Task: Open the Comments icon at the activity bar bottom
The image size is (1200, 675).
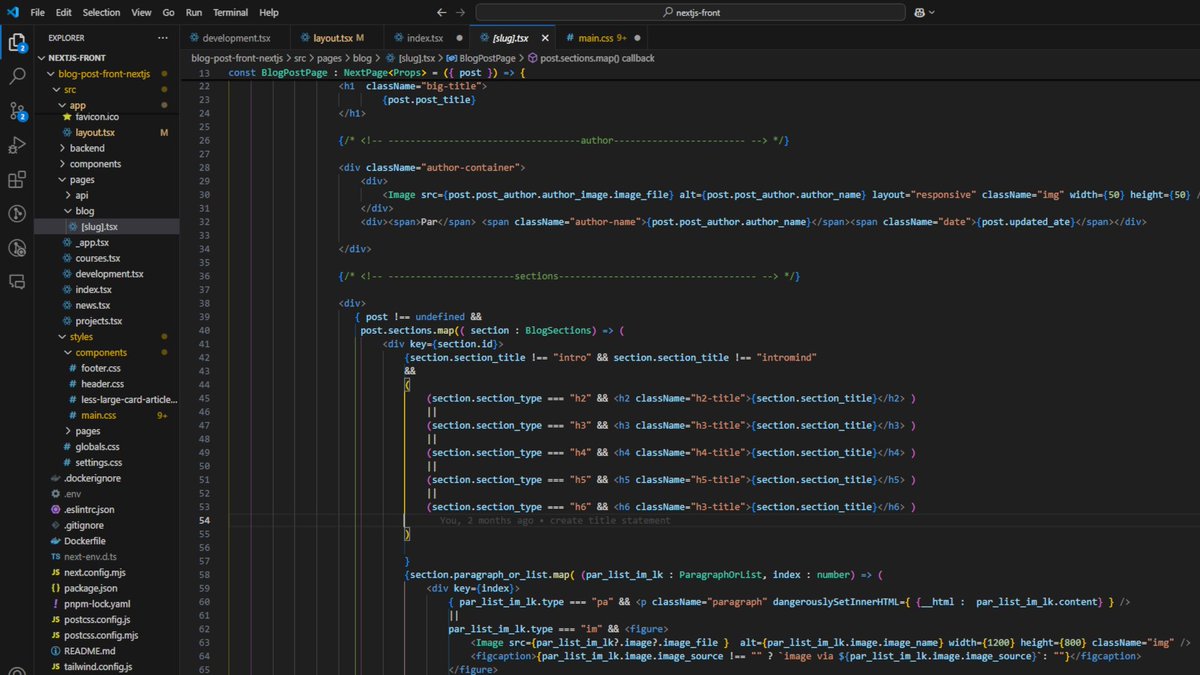Action: [17, 283]
